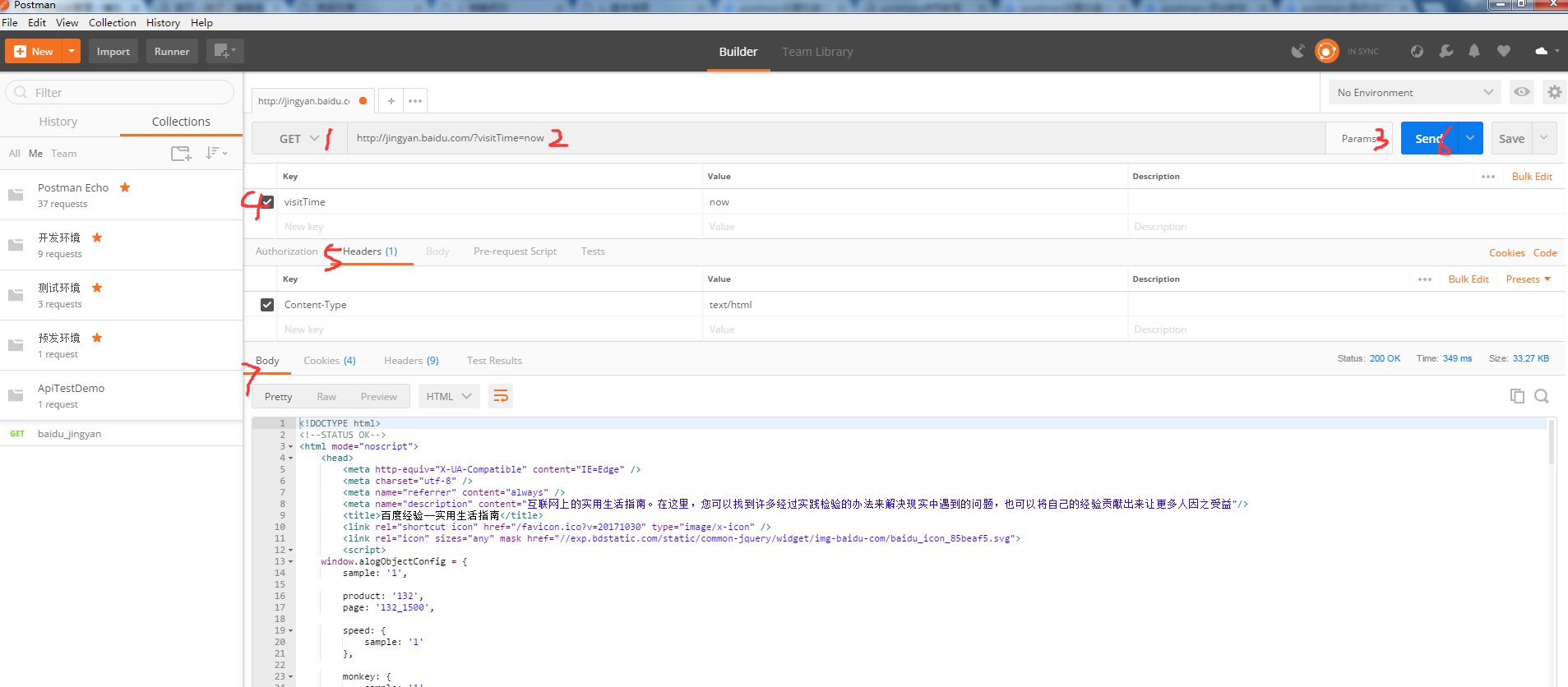
Task: Click the Runner button
Action: 172,51
